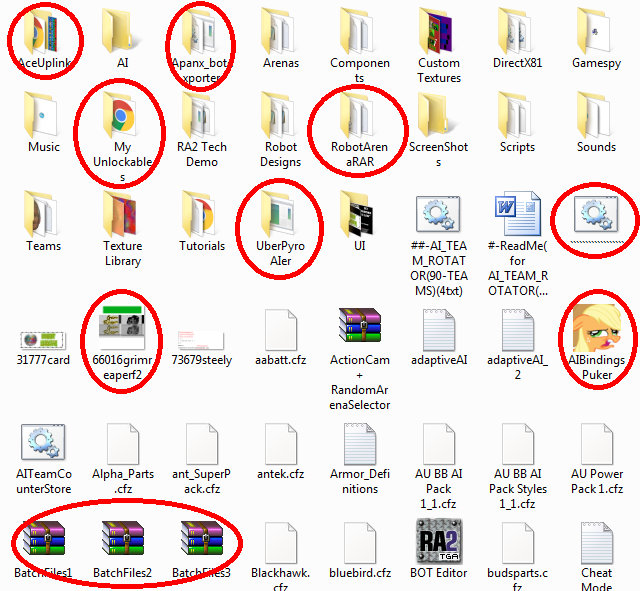Open the UberPyroAler folder
The height and width of the screenshot is (591, 640).
tap(281, 214)
